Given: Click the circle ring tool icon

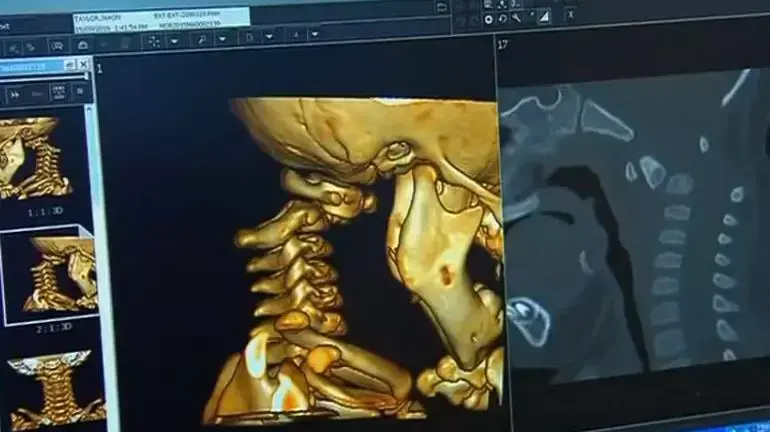Looking at the screenshot, I should coord(488,20).
